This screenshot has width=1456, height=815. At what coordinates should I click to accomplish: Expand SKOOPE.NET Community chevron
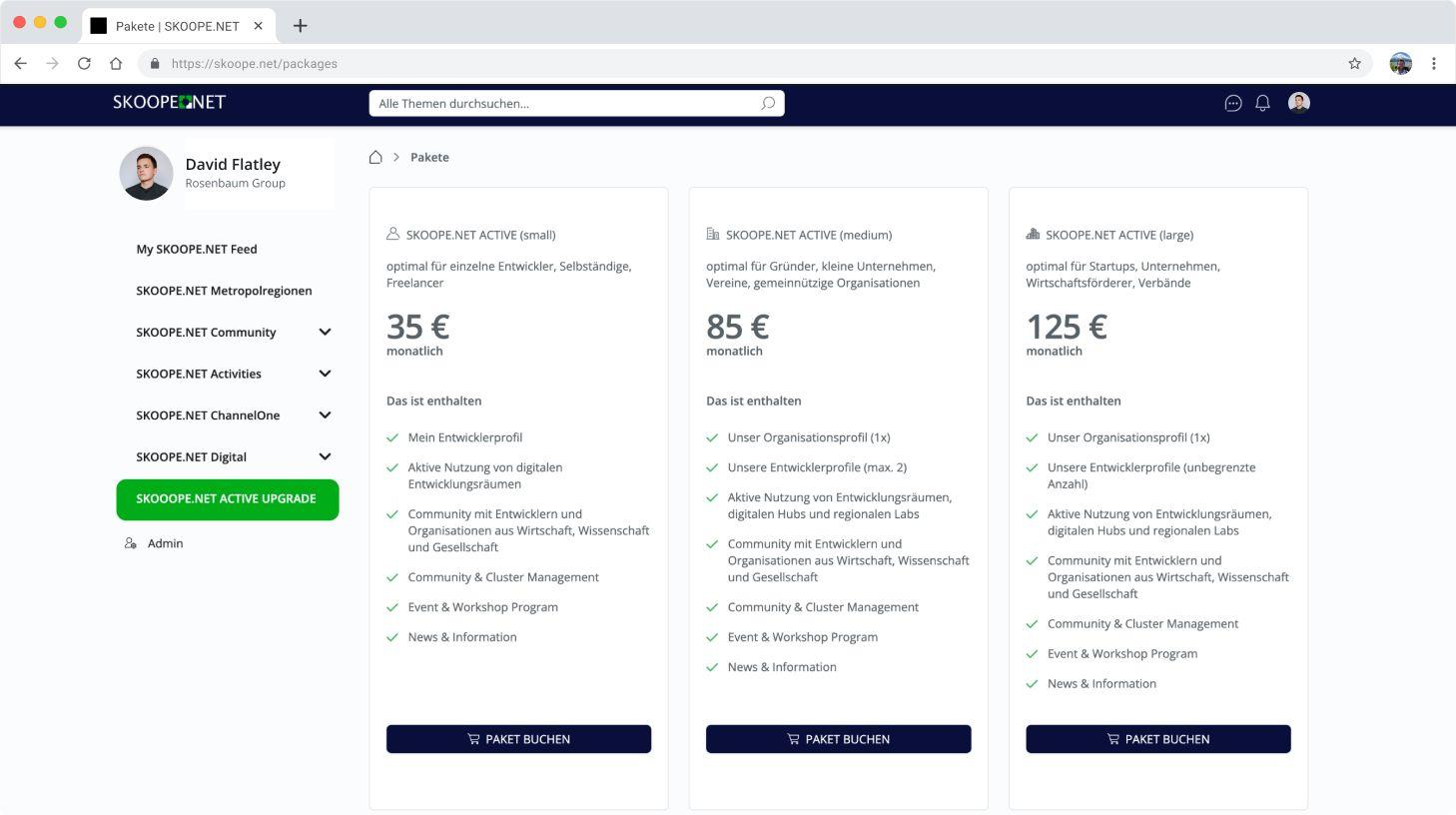(x=325, y=332)
